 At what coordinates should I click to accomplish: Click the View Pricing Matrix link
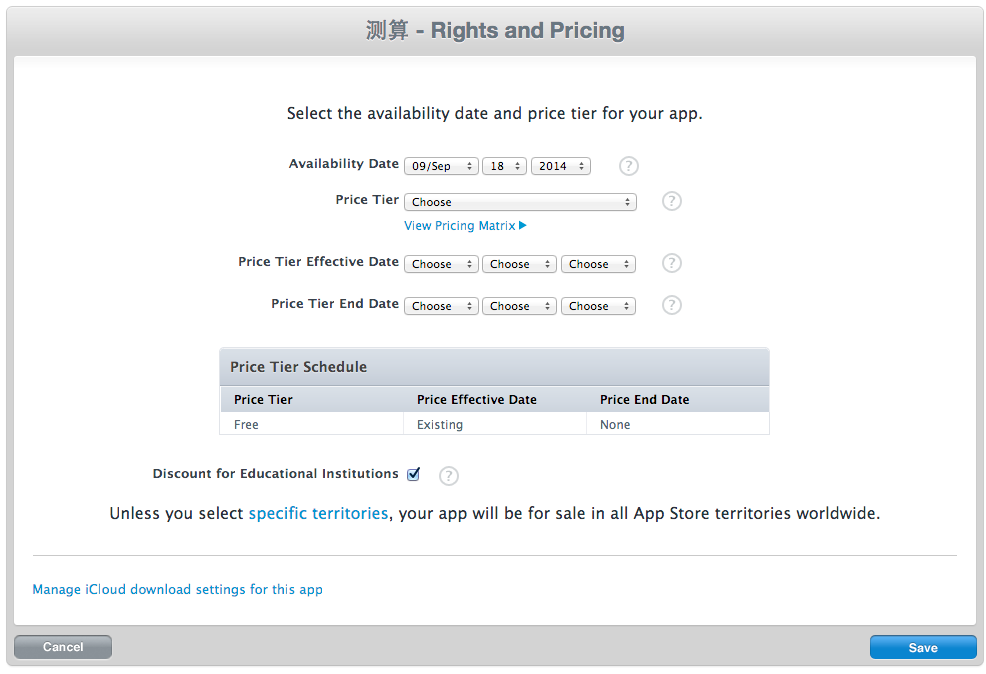click(460, 226)
